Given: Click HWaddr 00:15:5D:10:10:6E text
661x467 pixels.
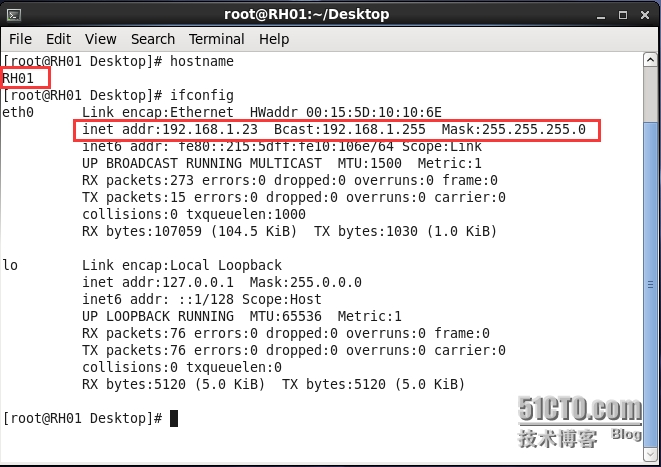Looking at the screenshot, I should [x=345, y=112].
